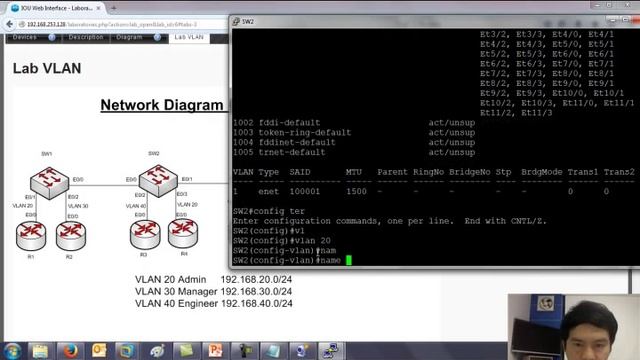
Task: Click the PuTTY terminal icon in taskbar
Action: (x=330, y=351)
